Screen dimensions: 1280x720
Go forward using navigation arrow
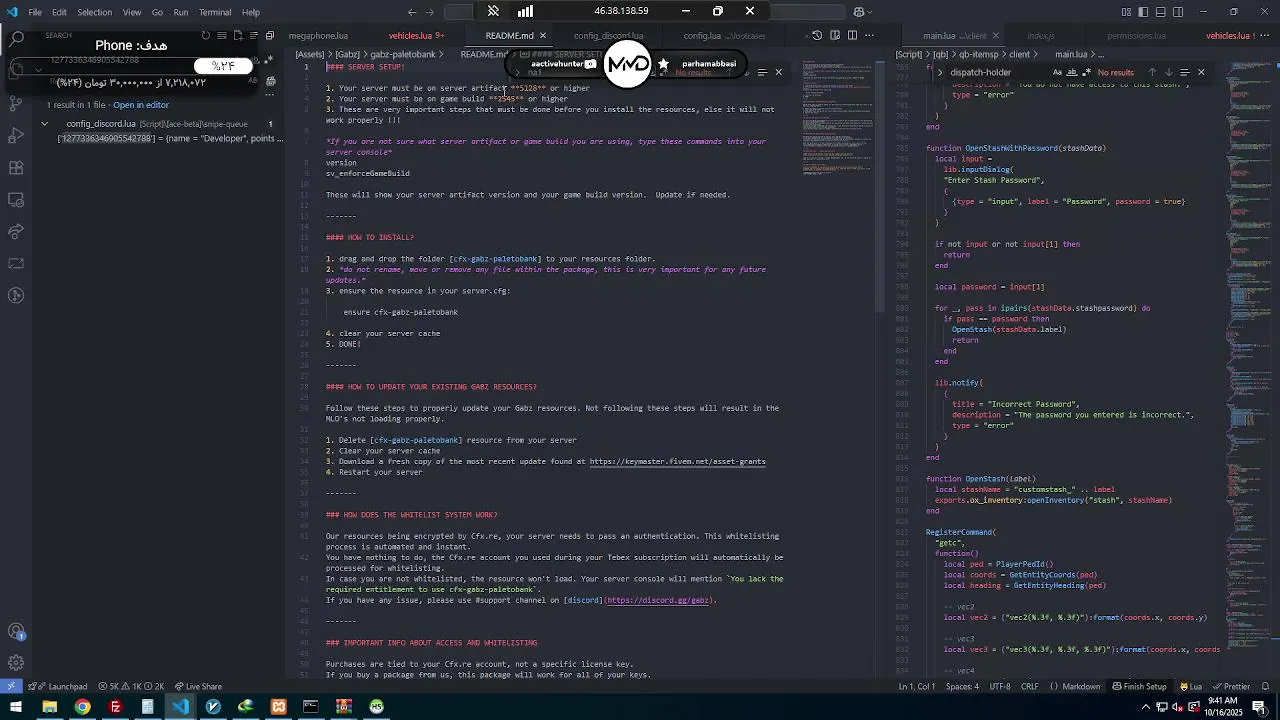click(x=430, y=12)
